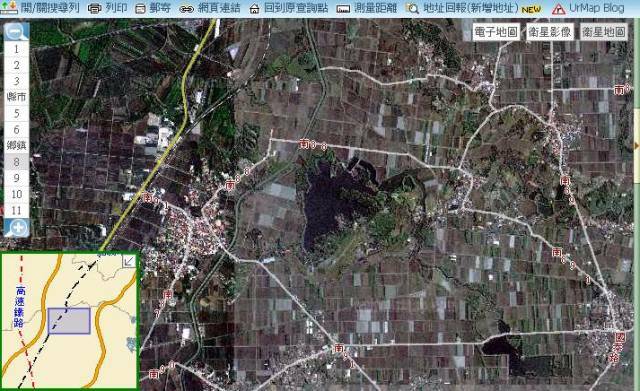This screenshot has height=391, width=640.
Task: Click the zoom out magnifier icon
Action: tap(16, 31)
